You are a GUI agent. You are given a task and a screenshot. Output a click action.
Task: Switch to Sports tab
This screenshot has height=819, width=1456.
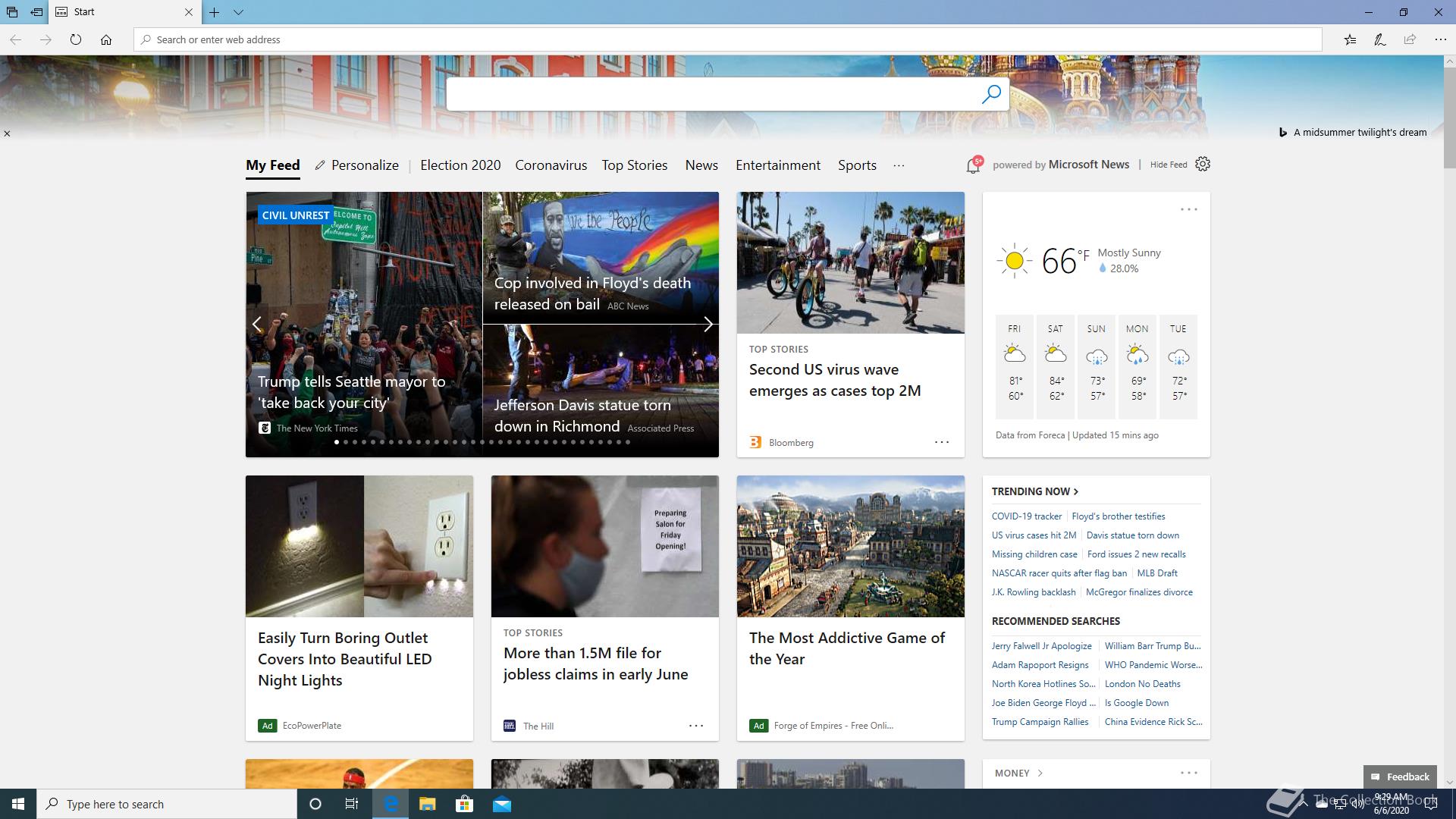857,165
